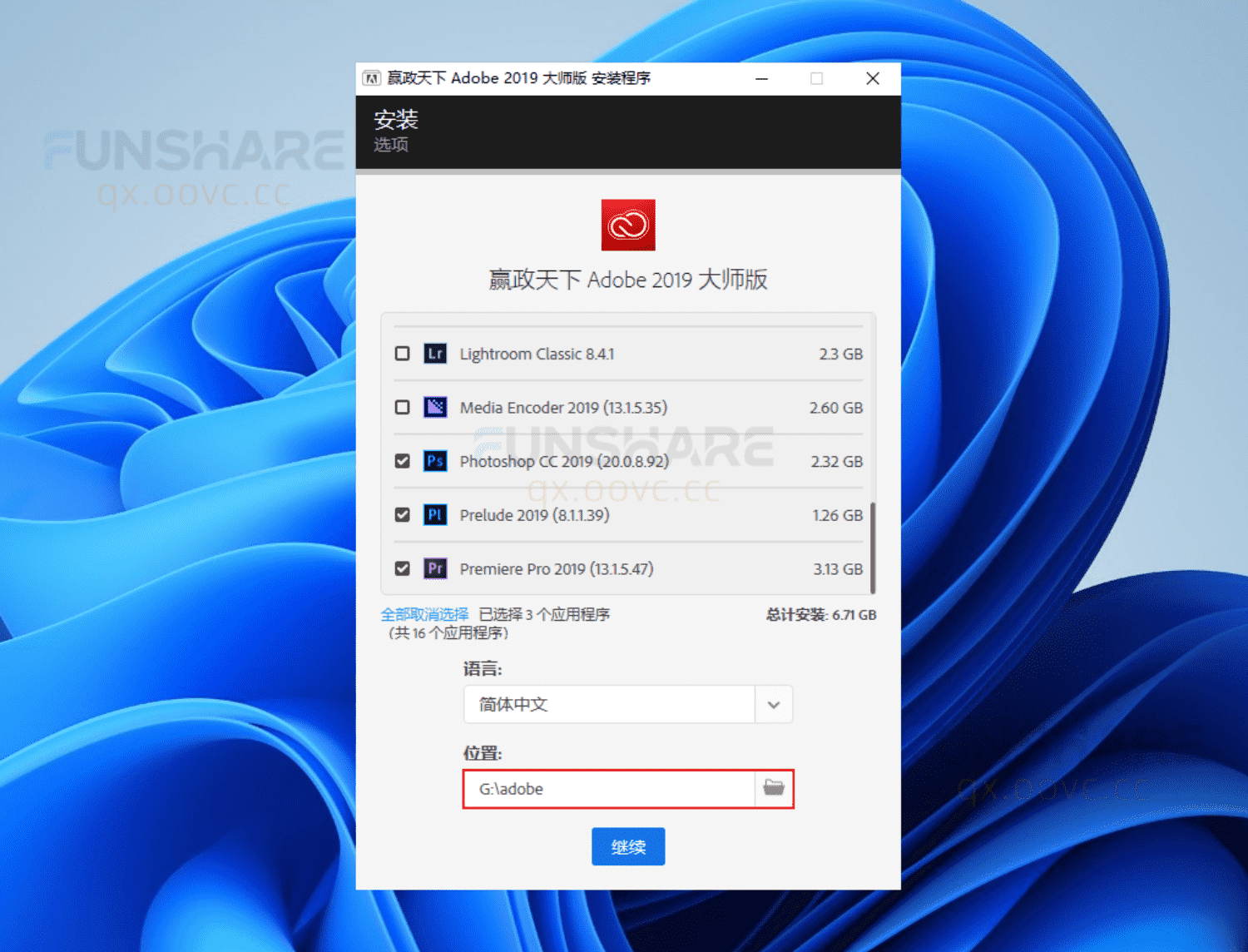Check the Media Encoder 2019 checkbox

click(403, 407)
